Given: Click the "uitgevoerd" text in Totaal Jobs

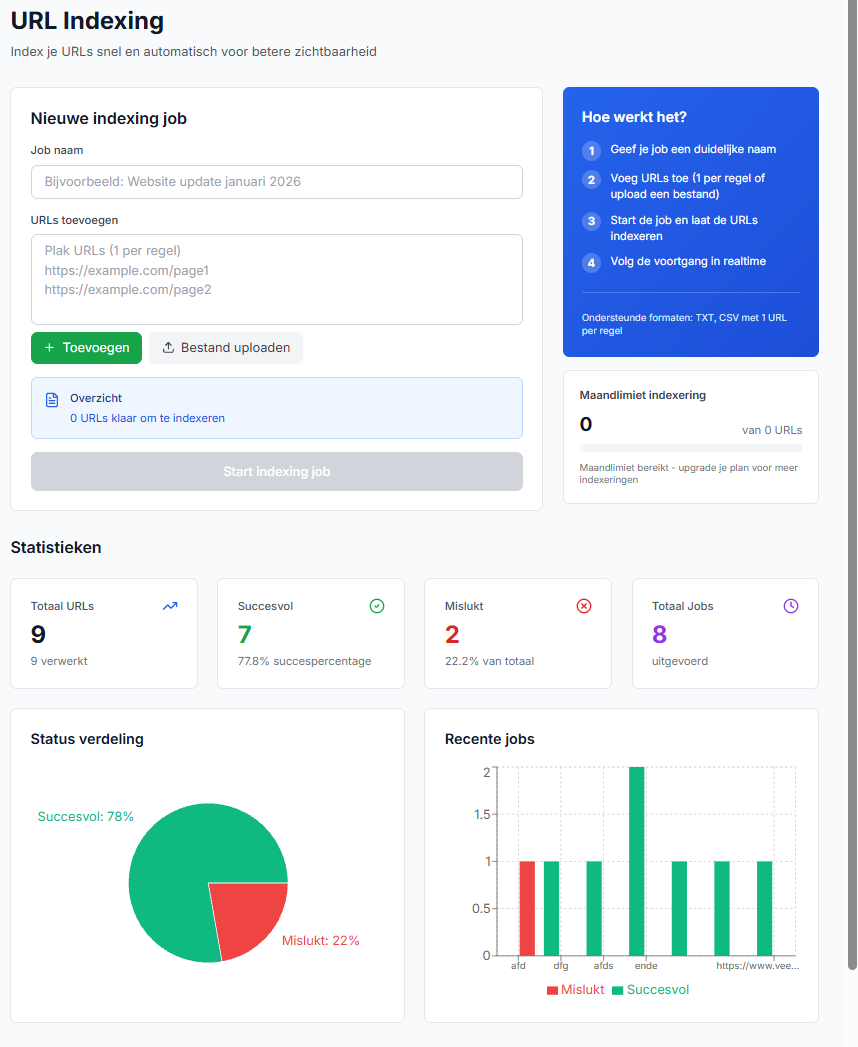Looking at the screenshot, I should click(x=680, y=661).
